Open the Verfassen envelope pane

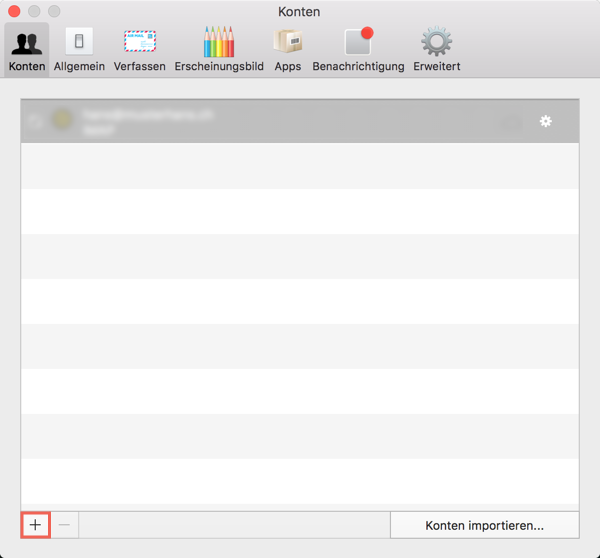click(x=140, y=49)
